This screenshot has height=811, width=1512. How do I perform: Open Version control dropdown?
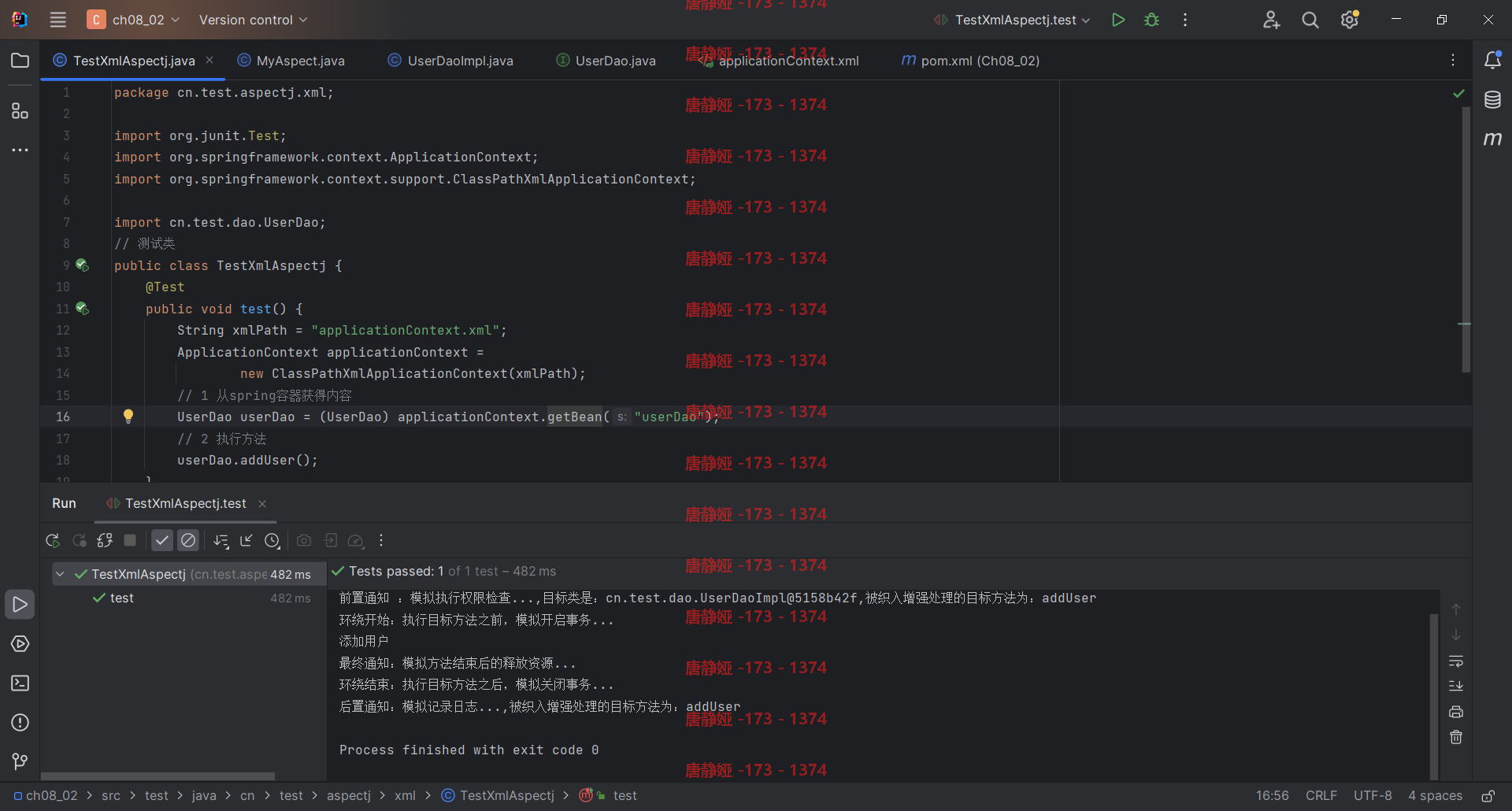253,20
